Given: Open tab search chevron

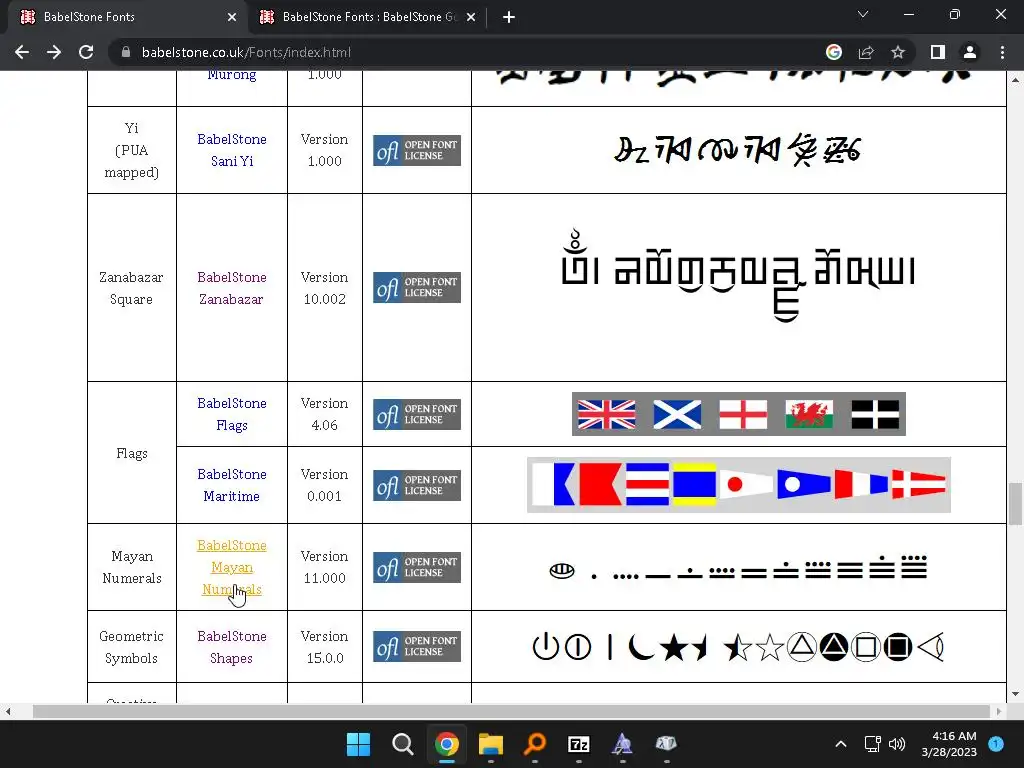Looking at the screenshot, I should pyautogui.click(x=863, y=14).
